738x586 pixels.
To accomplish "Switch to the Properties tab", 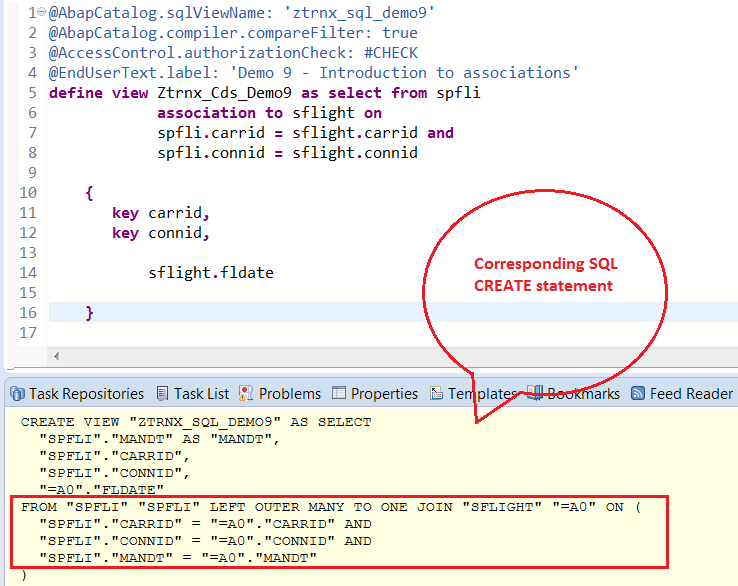I will [375, 393].
